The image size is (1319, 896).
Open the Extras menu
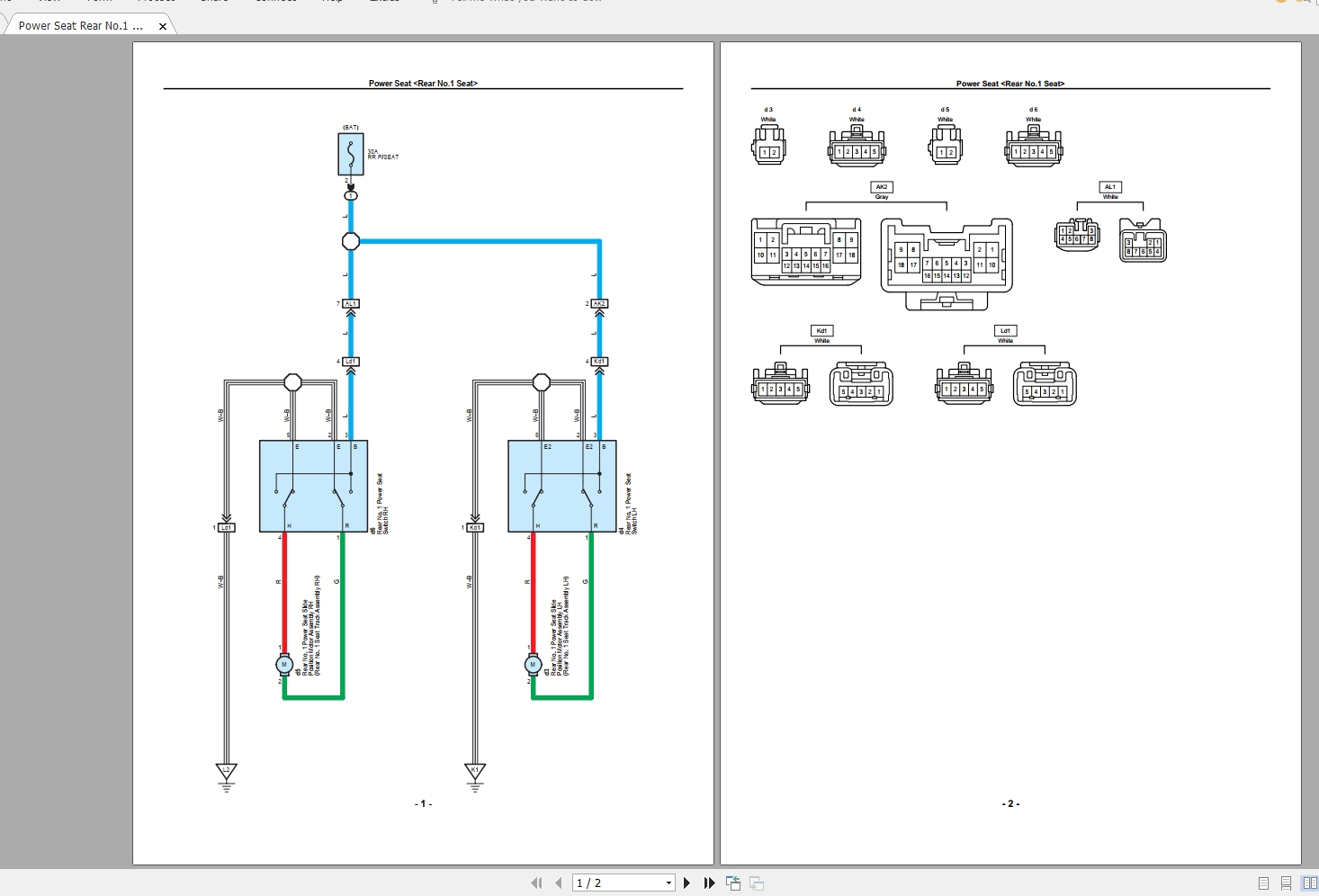tap(385, 2)
